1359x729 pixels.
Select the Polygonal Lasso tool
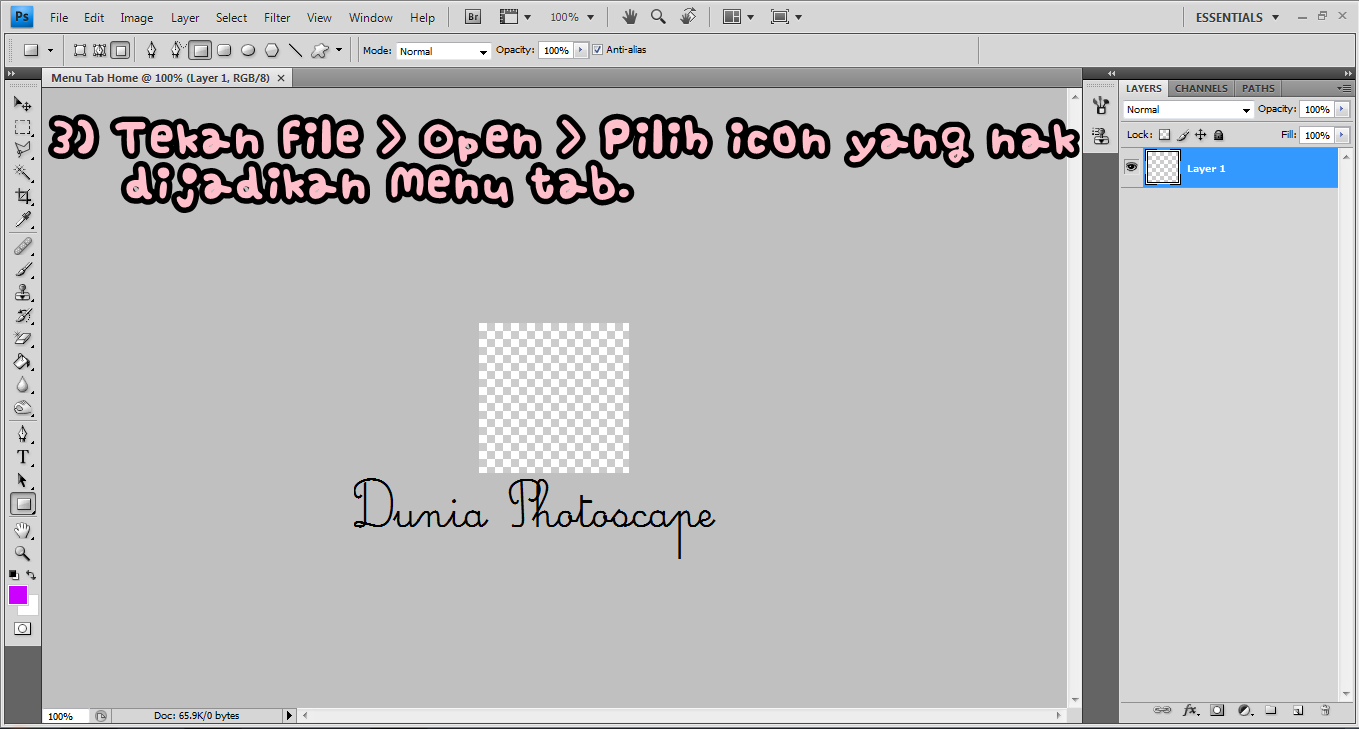(x=22, y=150)
